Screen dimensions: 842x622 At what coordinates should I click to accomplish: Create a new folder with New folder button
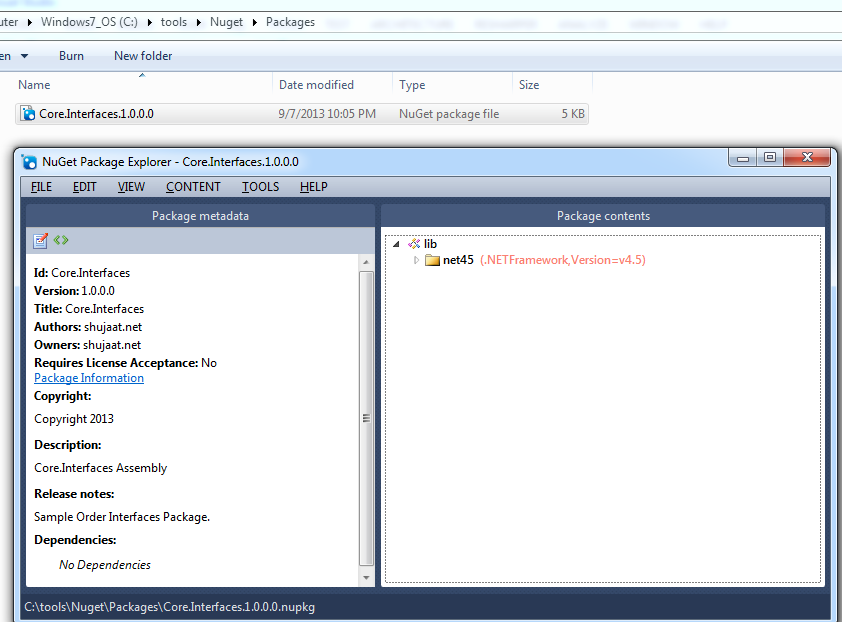point(142,56)
